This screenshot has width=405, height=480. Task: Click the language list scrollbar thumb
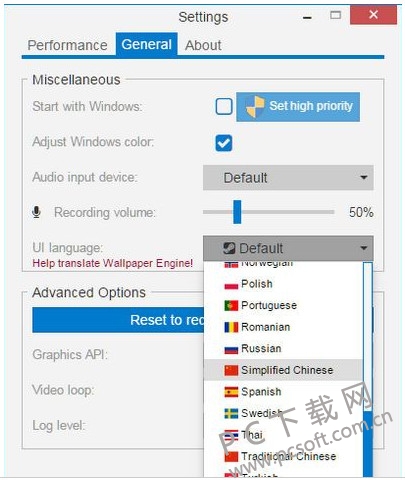[x=367, y=444]
